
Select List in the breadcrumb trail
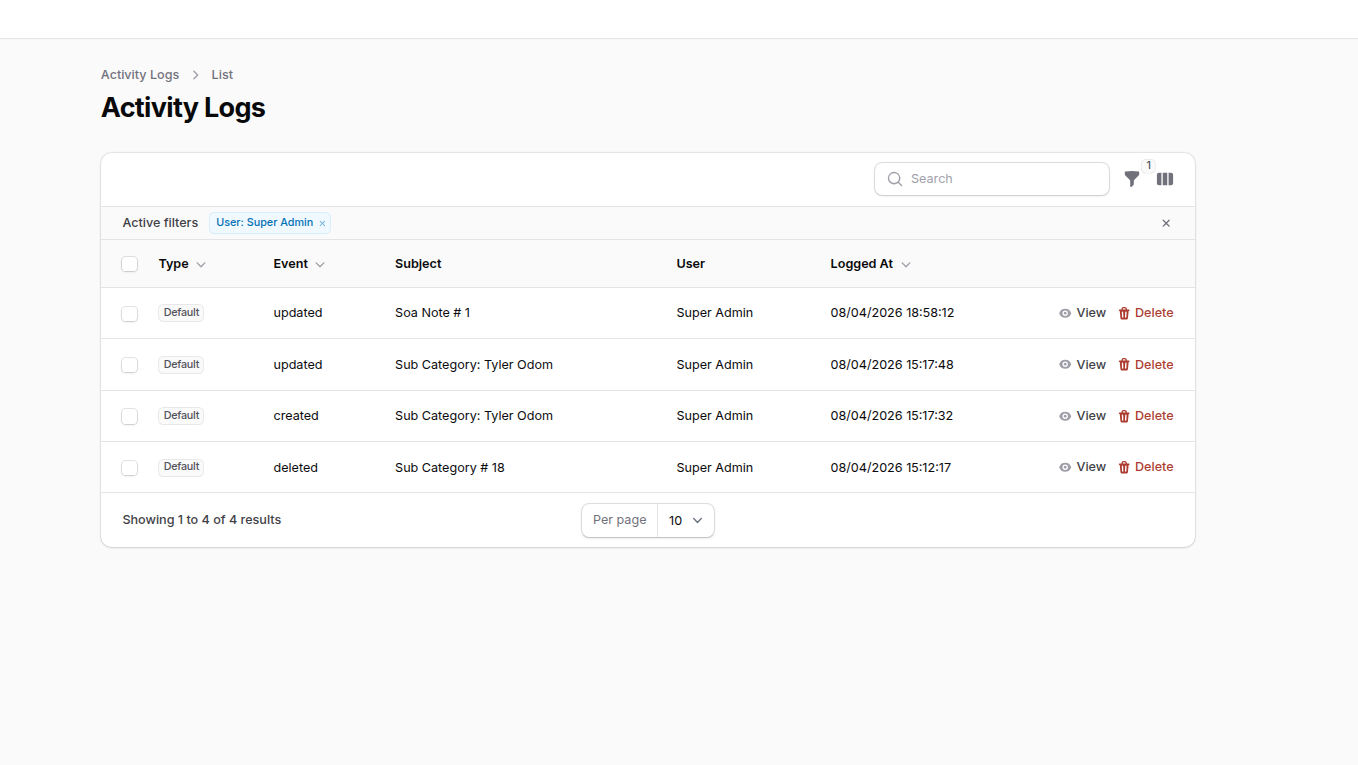pos(221,74)
